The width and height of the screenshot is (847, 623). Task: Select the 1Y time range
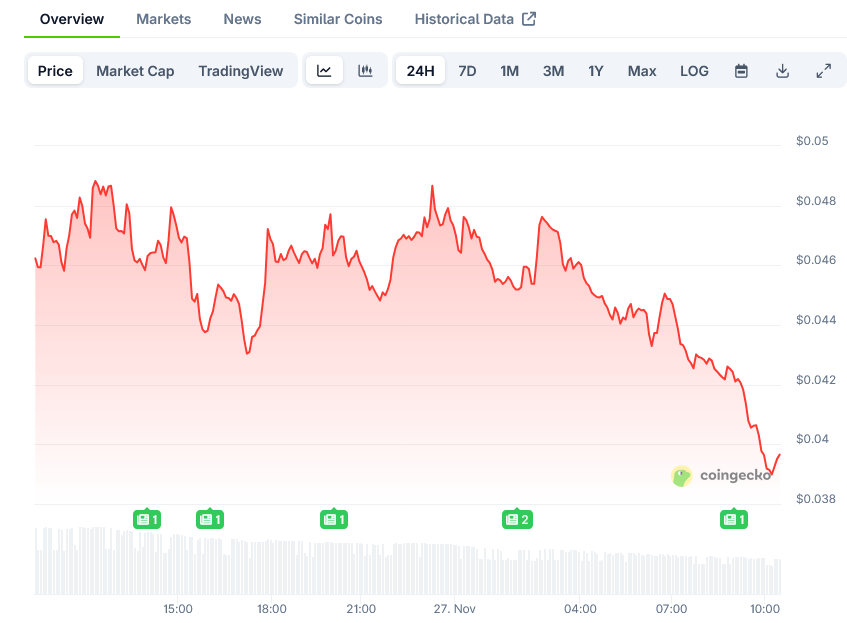pos(595,71)
